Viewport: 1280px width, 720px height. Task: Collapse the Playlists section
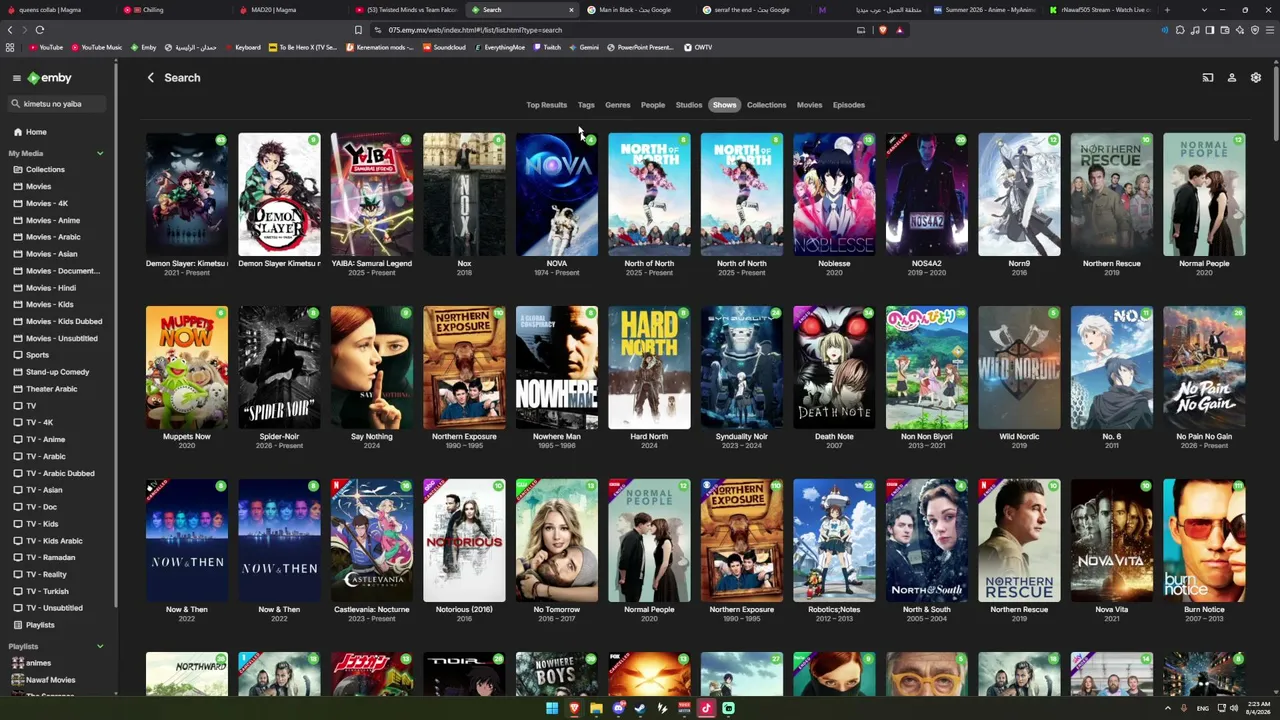100,647
